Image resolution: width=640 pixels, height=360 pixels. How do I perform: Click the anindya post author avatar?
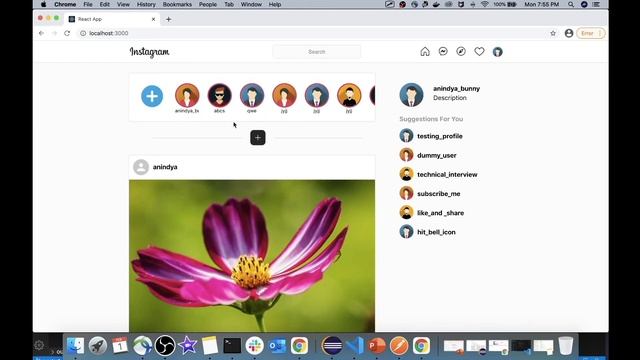point(141,167)
